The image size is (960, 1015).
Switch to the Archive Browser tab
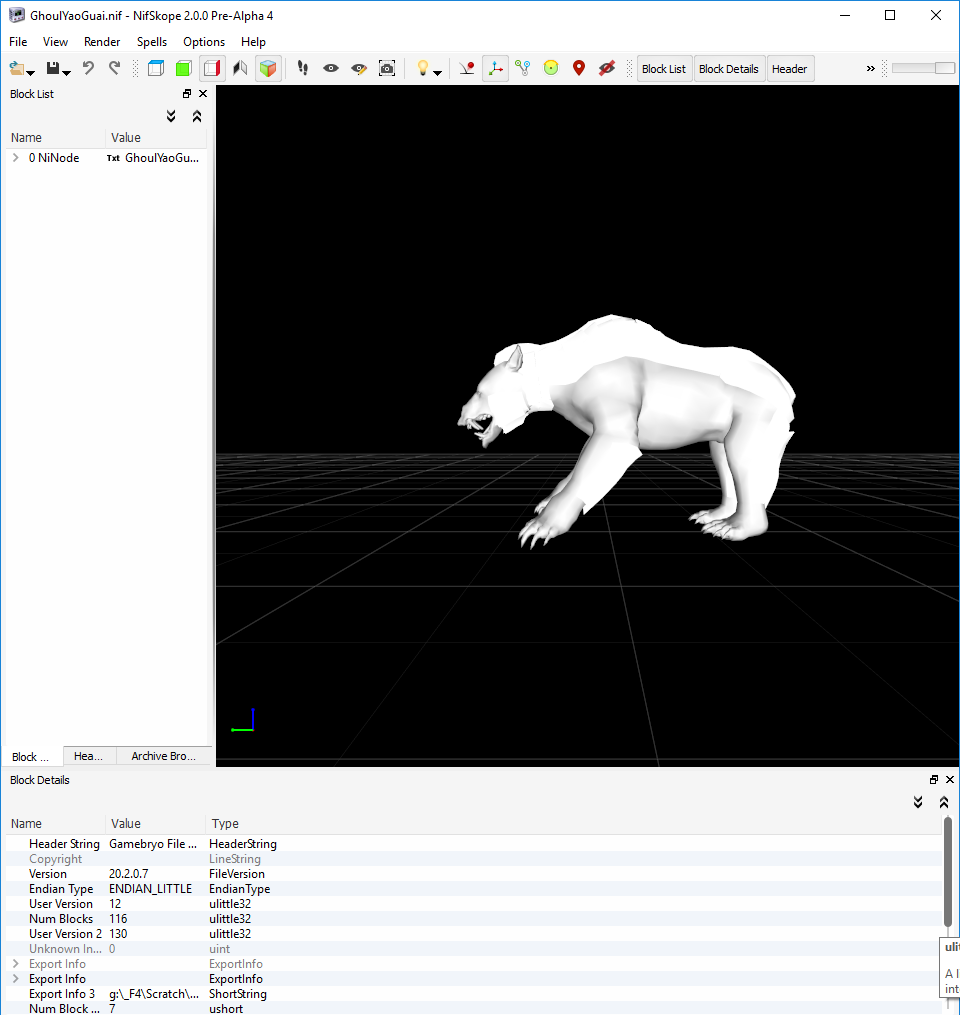pos(164,756)
